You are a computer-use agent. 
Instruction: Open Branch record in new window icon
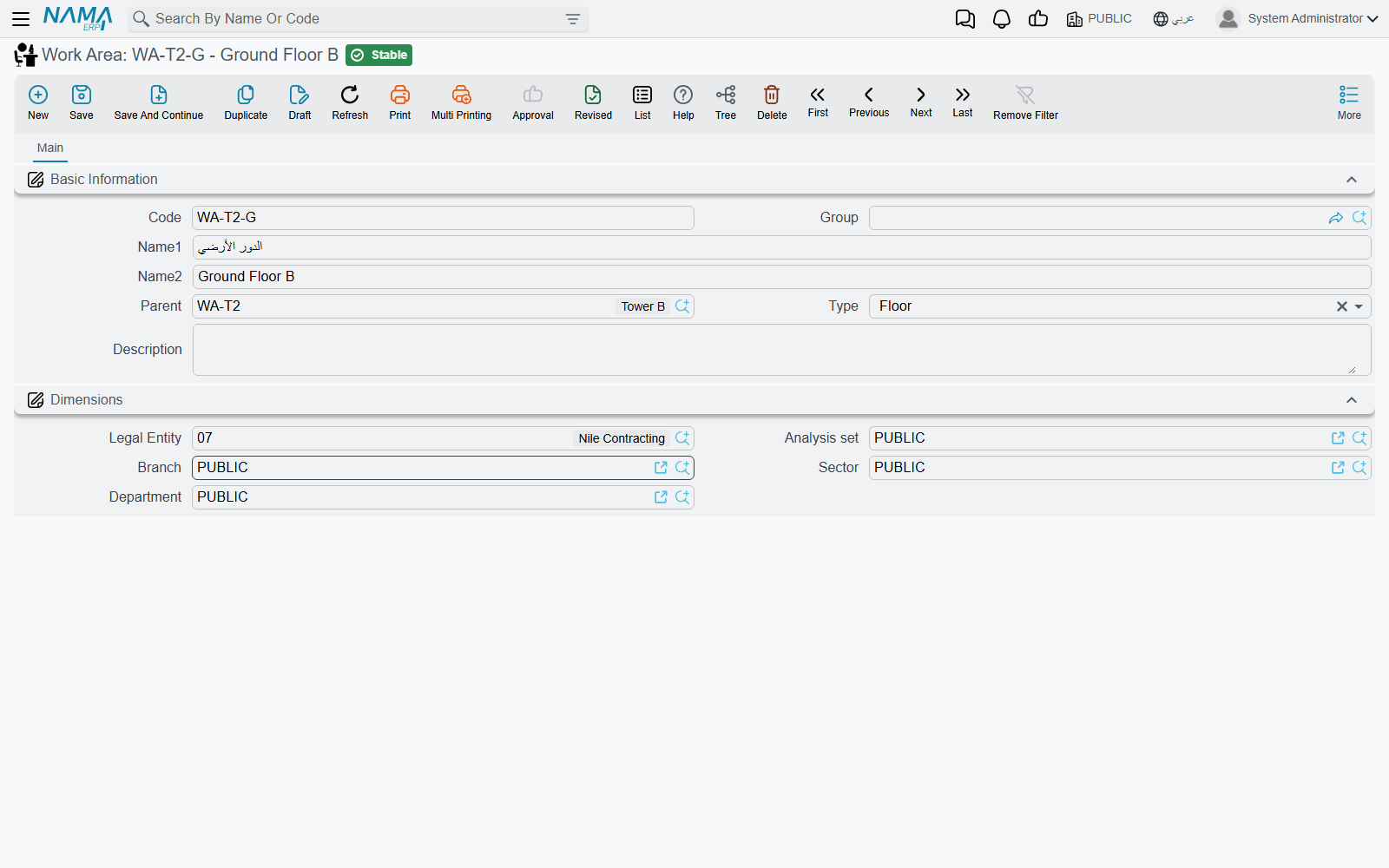[x=661, y=468]
